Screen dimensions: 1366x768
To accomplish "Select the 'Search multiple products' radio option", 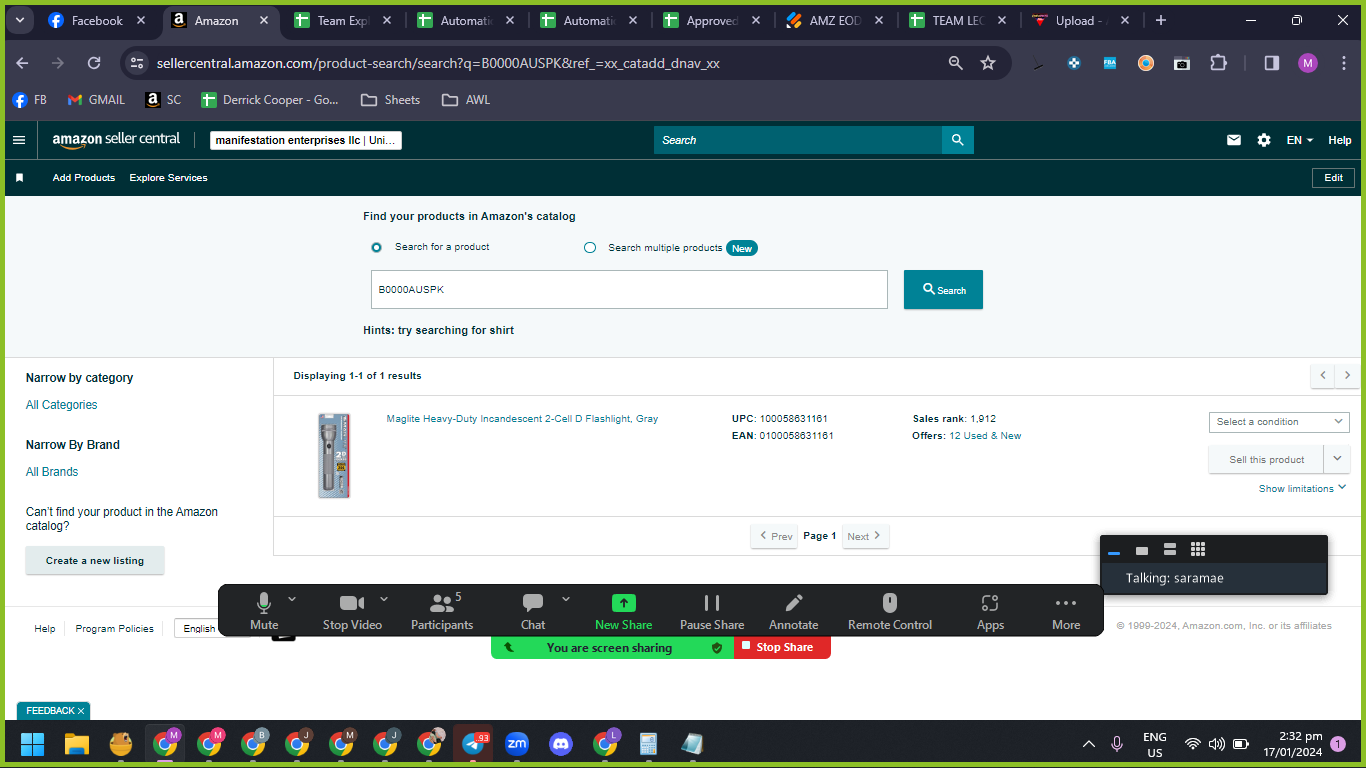I will pos(590,248).
